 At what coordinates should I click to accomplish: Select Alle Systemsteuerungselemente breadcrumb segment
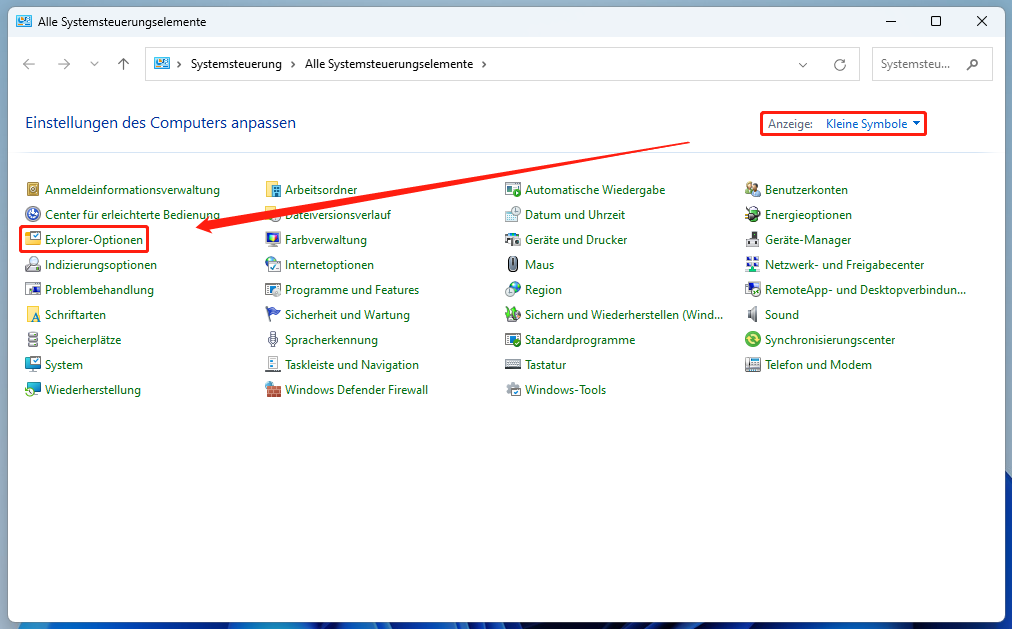389,64
